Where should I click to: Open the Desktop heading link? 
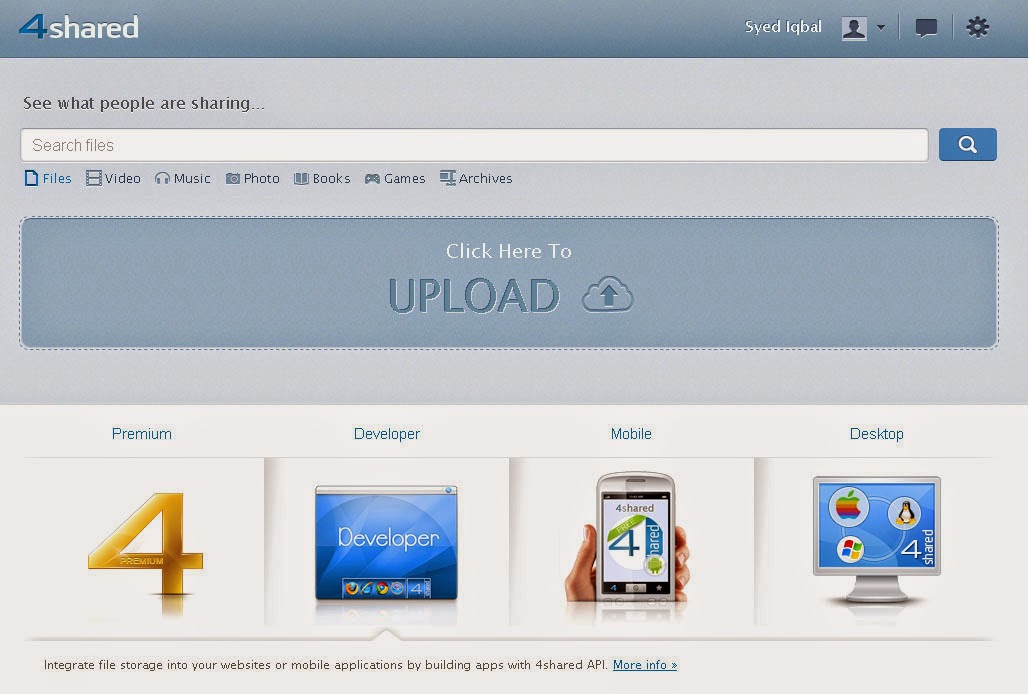[x=876, y=434]
